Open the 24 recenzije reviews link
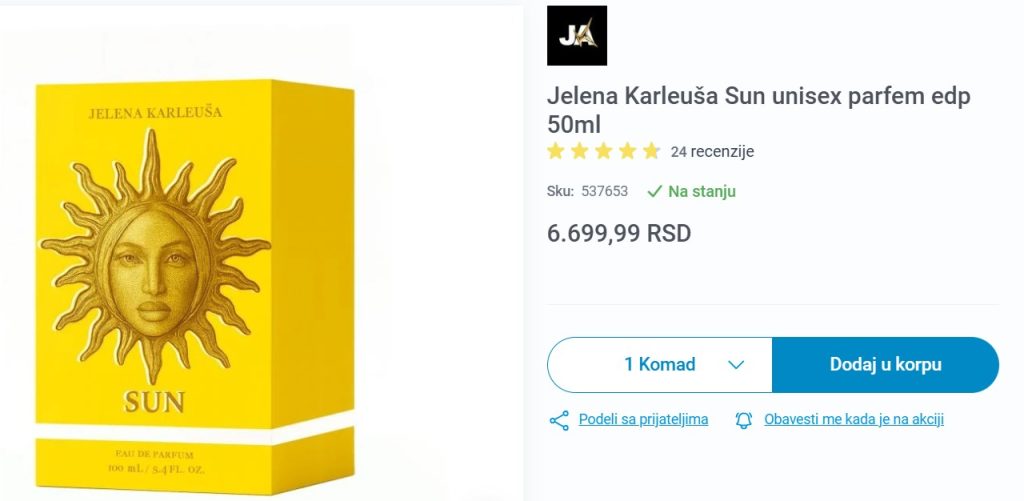The height and width of the screenshot is (501, 1024). pyautogui.click(x=712, y=152)
